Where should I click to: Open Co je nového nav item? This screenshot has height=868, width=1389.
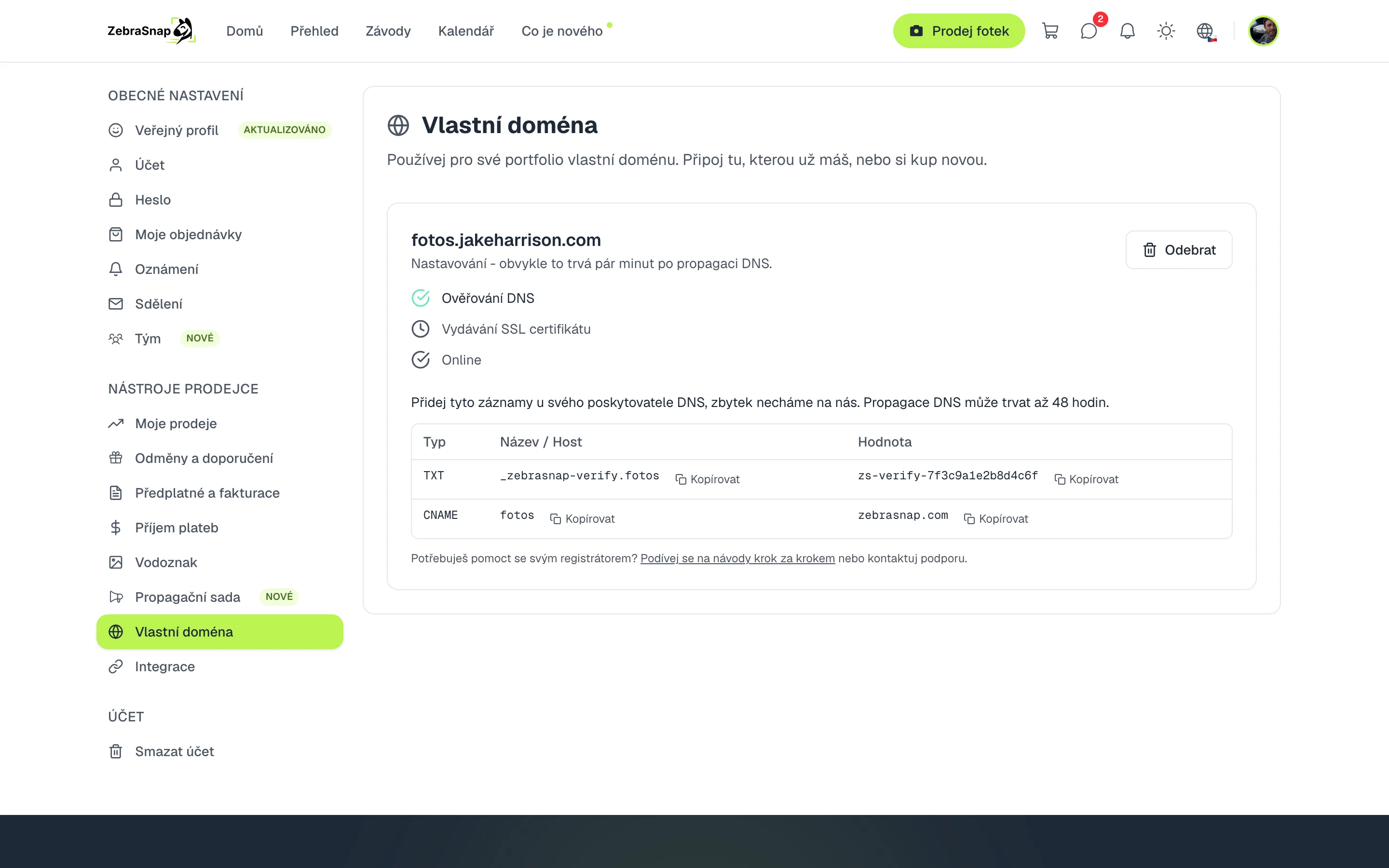pos(562,31)
